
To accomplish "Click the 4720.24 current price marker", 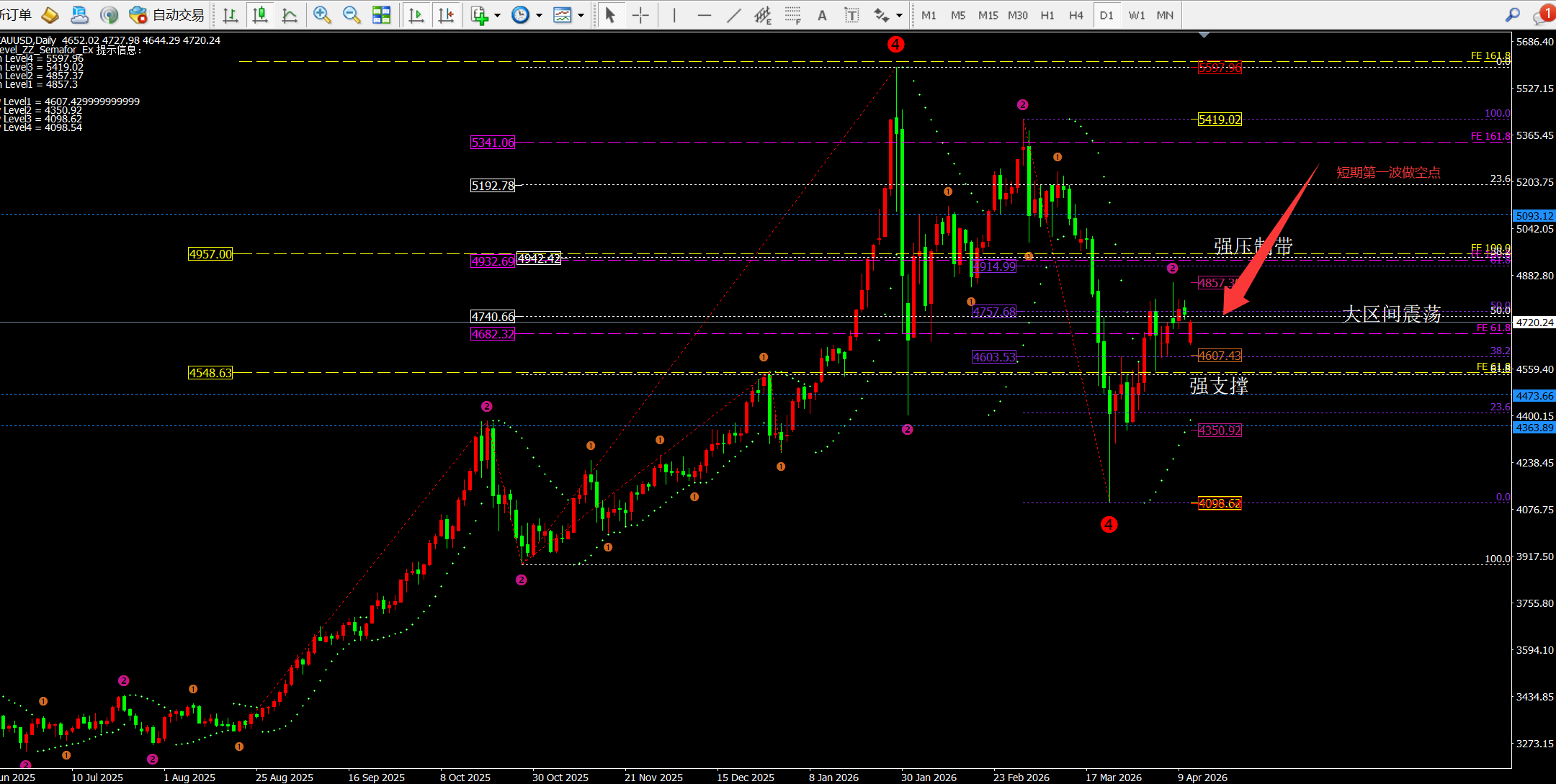I will tap(1534, 323).
